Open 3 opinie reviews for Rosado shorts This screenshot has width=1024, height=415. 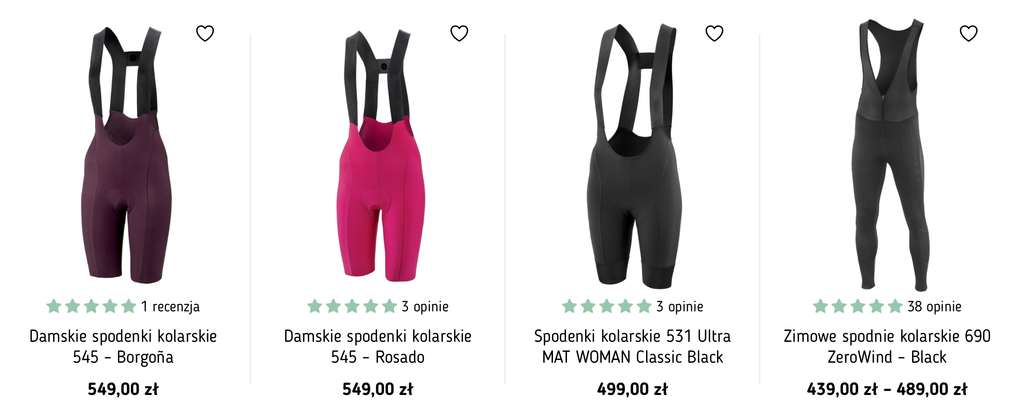[425, 307]
